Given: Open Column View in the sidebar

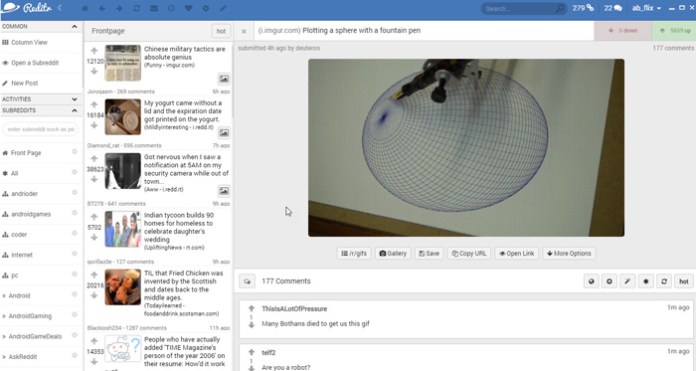Looking at the screenshot, I should tap(41, 43).
